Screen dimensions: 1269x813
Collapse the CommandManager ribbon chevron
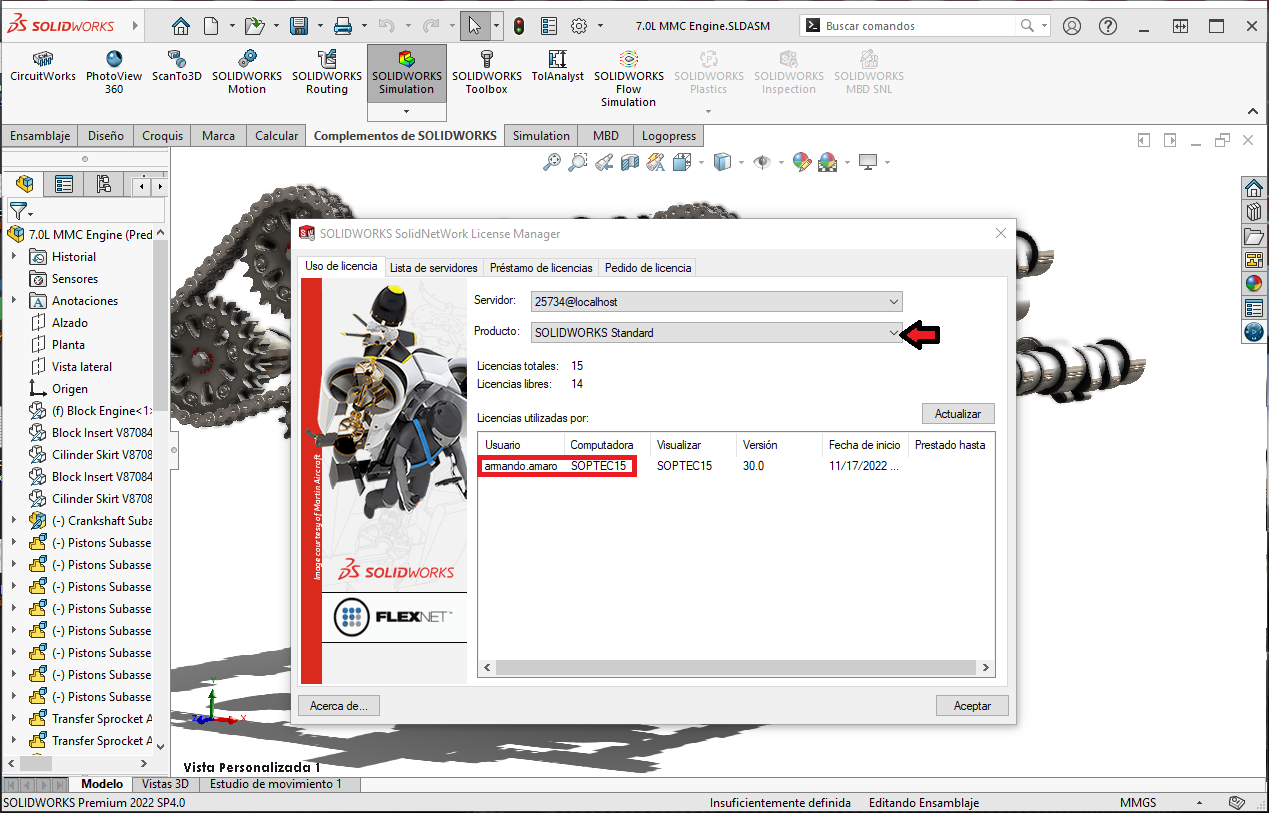point(1251,112)
